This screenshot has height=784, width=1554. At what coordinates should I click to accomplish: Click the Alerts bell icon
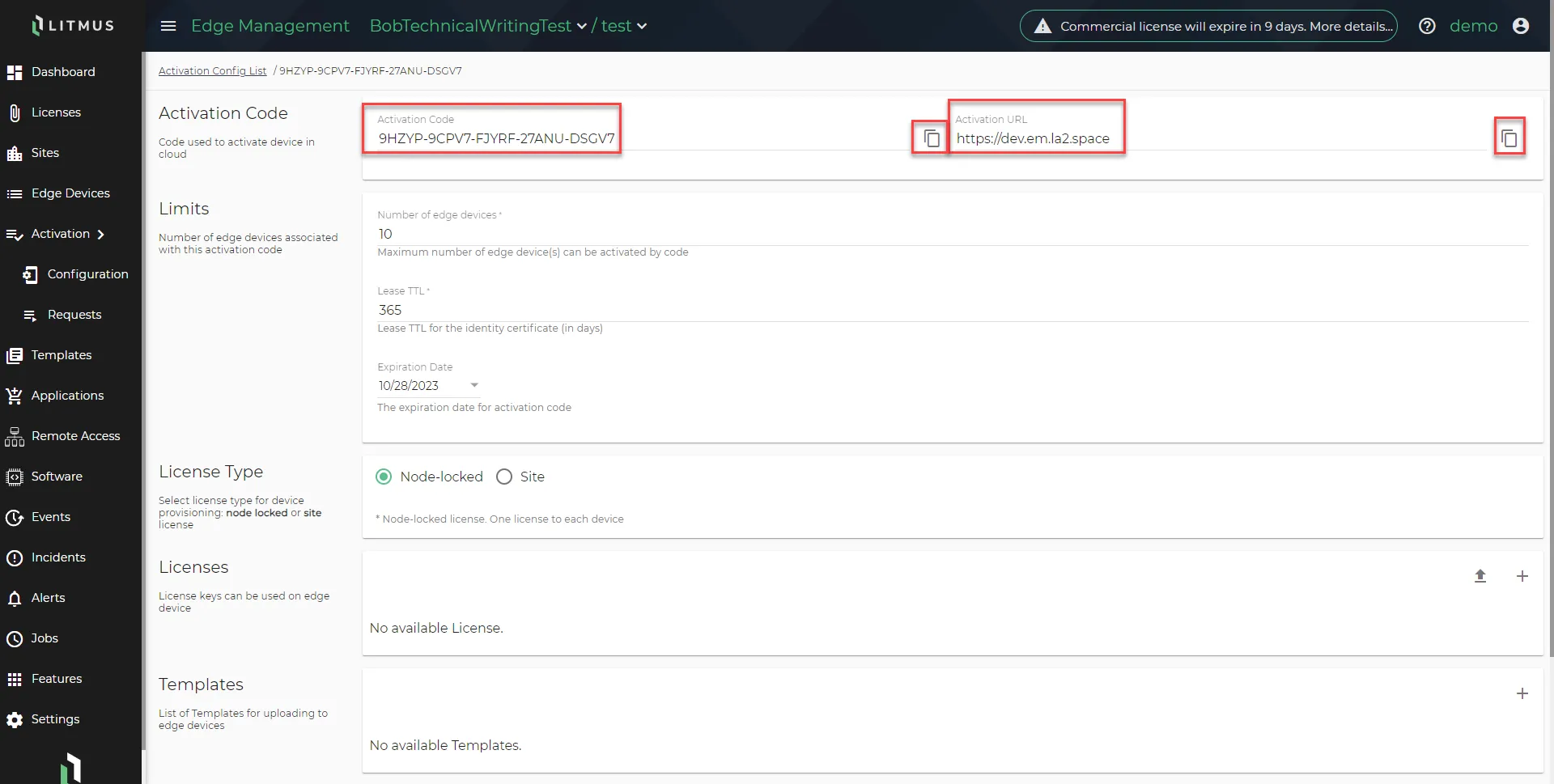15,599
